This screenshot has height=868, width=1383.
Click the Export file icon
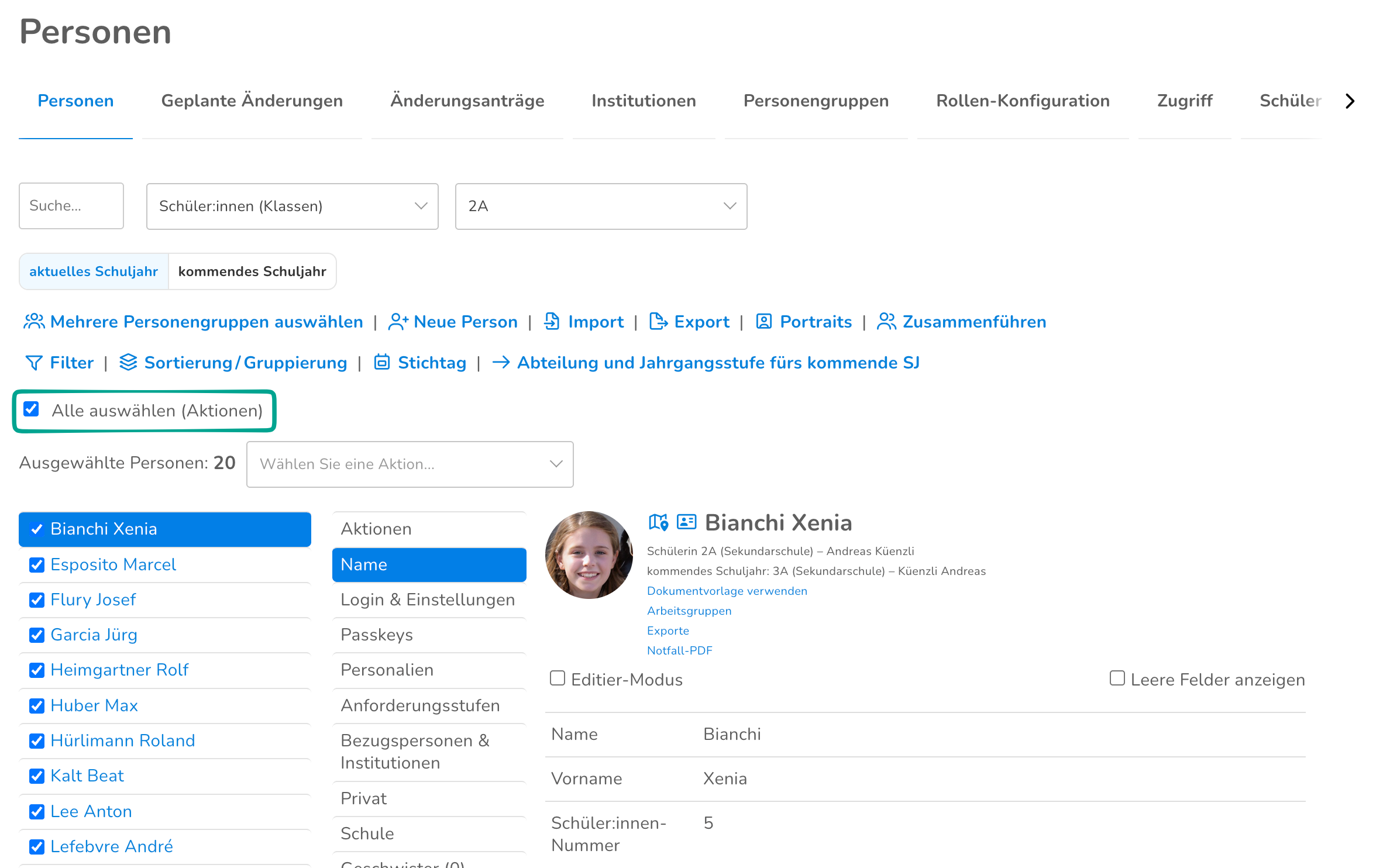658,321
